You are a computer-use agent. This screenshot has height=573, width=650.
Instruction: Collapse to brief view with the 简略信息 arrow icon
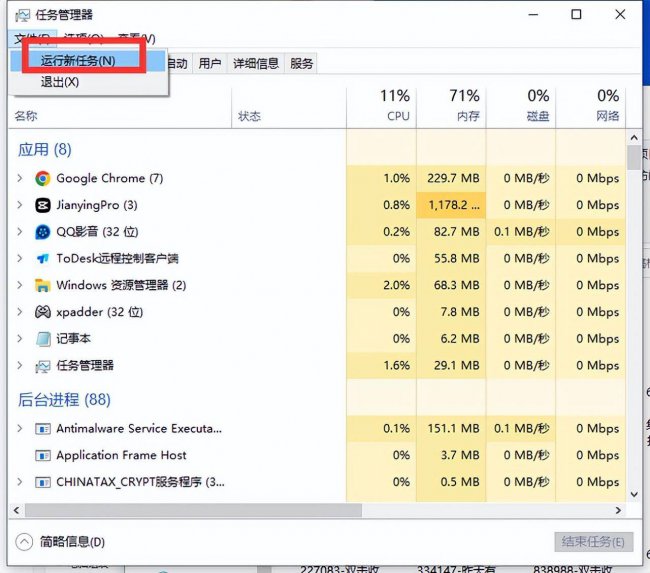[x=24, y=542]
